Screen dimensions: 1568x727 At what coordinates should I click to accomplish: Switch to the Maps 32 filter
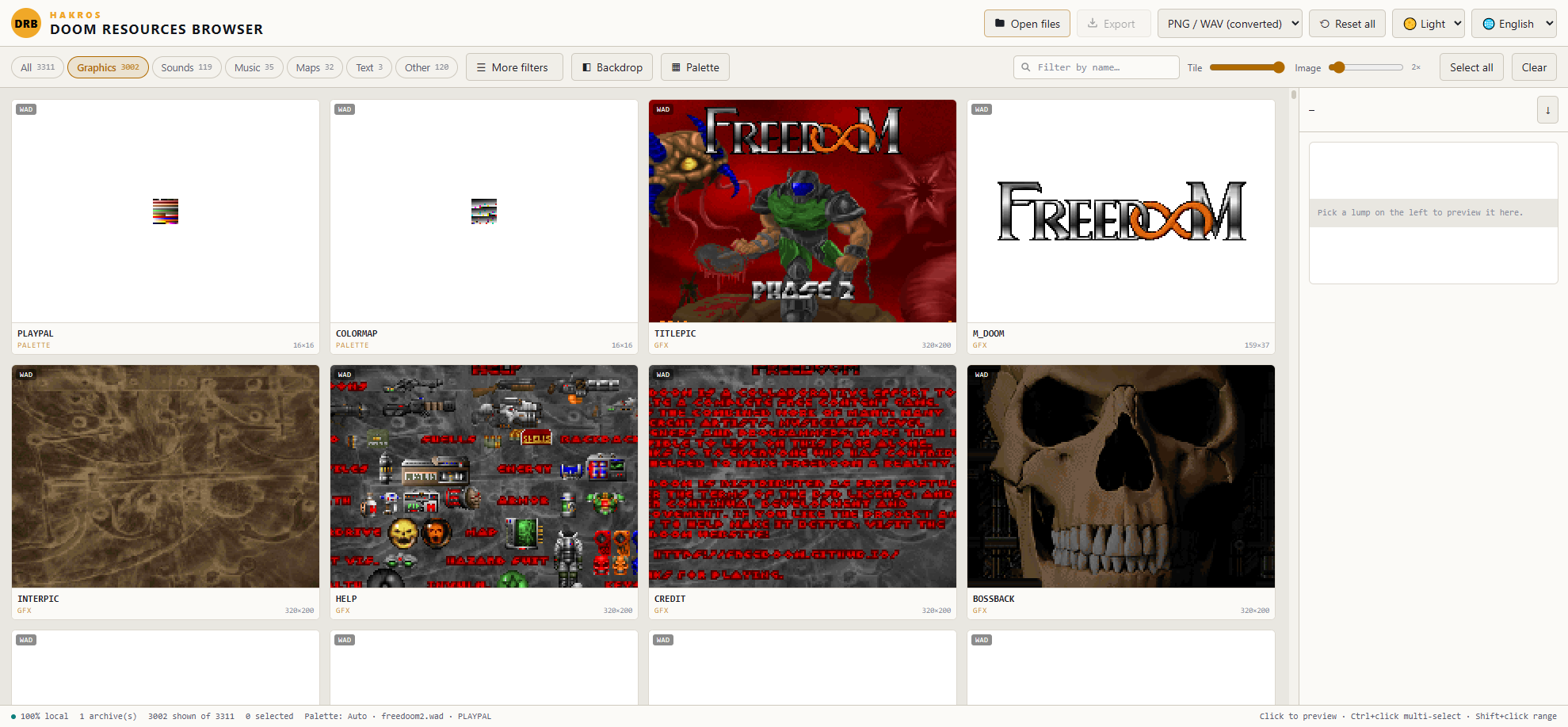click(x=315, y=67)
